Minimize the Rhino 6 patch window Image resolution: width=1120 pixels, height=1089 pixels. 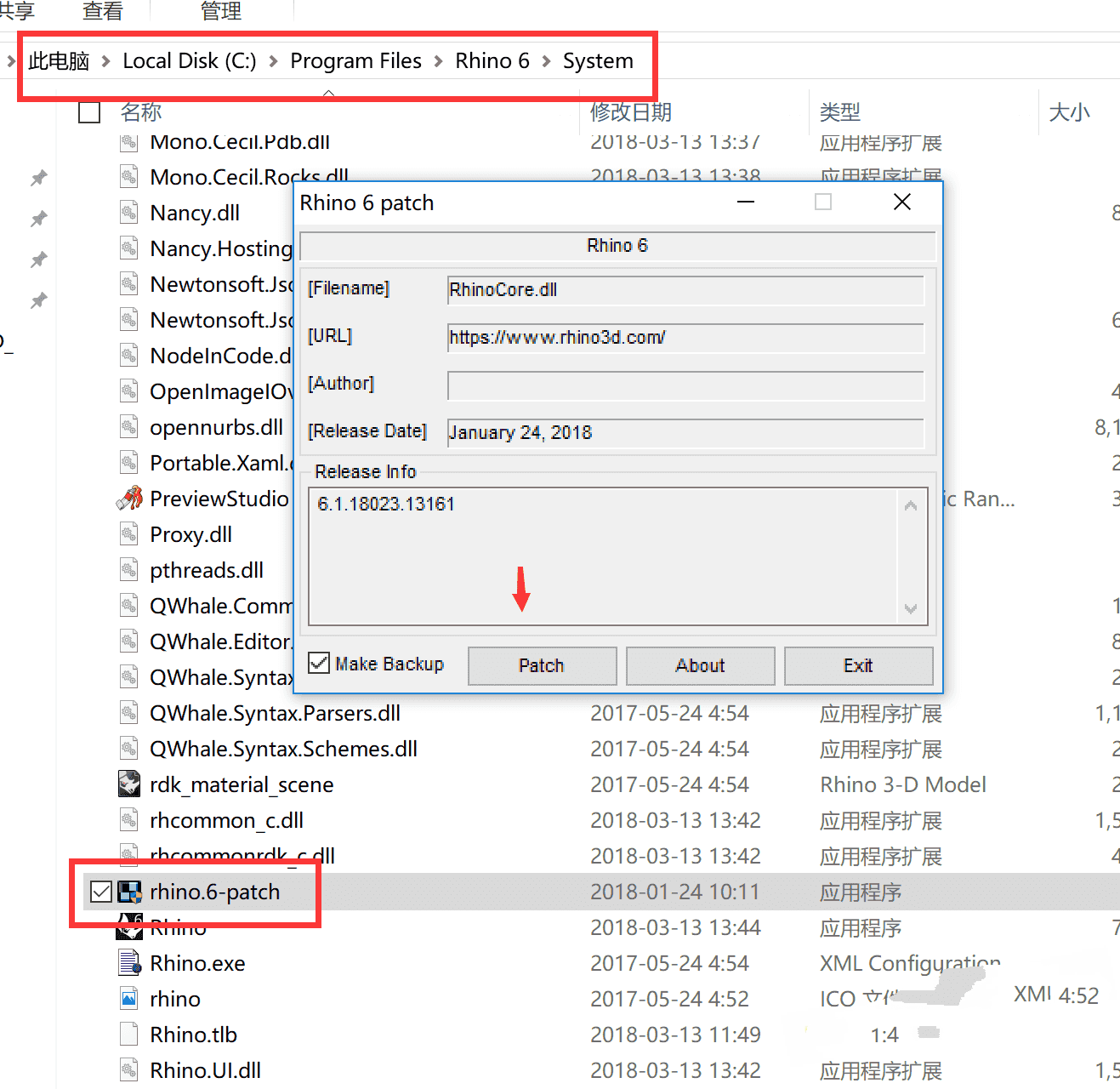click(746, 202)
